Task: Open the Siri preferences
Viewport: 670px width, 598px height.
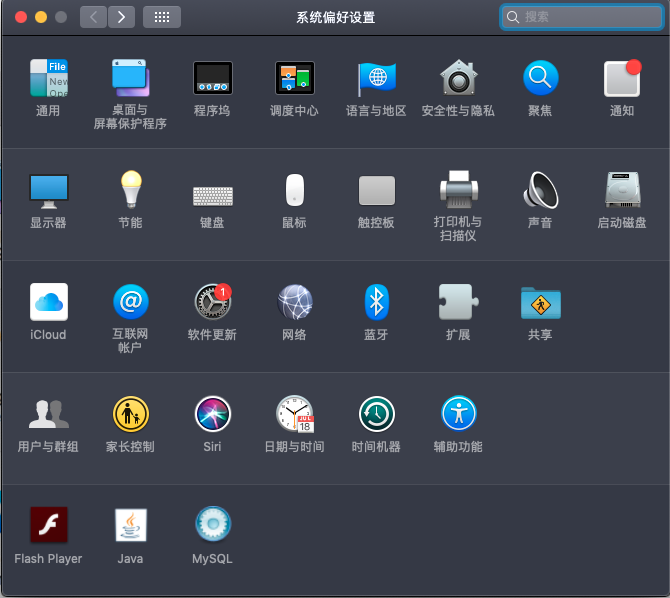Action: (x=213, y=414)
